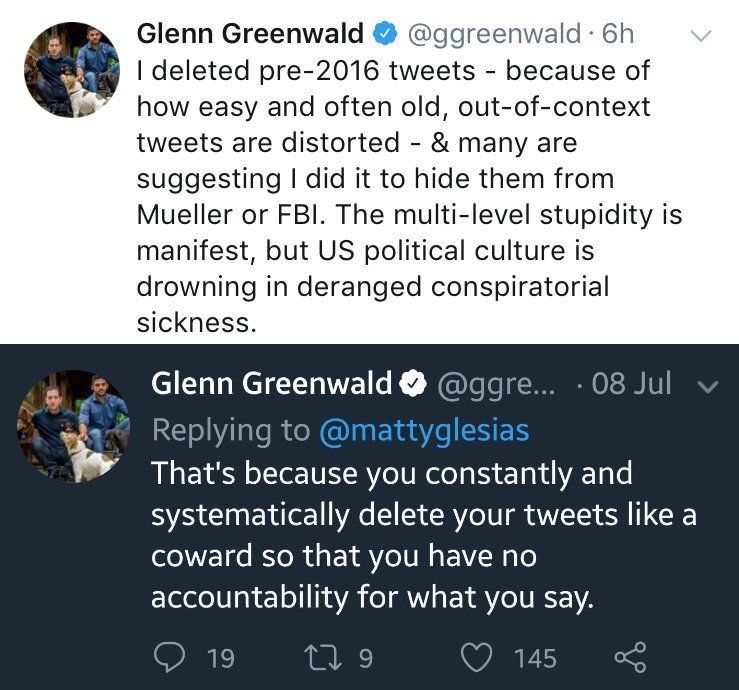This screenshot has height=690, width=739.
Task: Like the tweet with the heart icon
Action: point(477,657)
